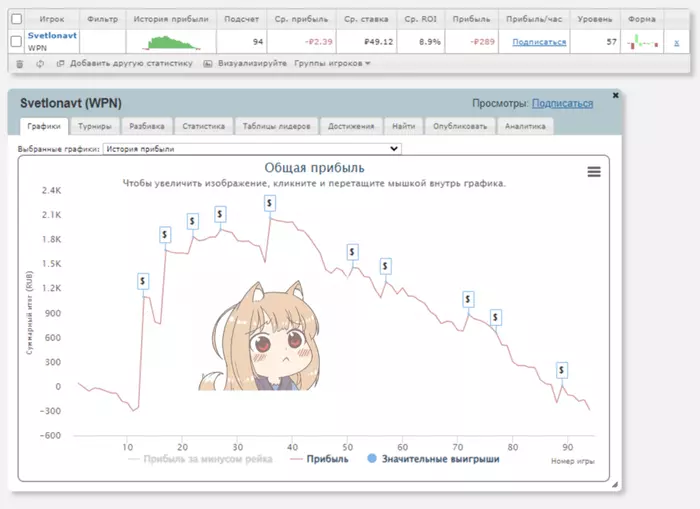Open the Аналитика tab

(x=525, y=126)
